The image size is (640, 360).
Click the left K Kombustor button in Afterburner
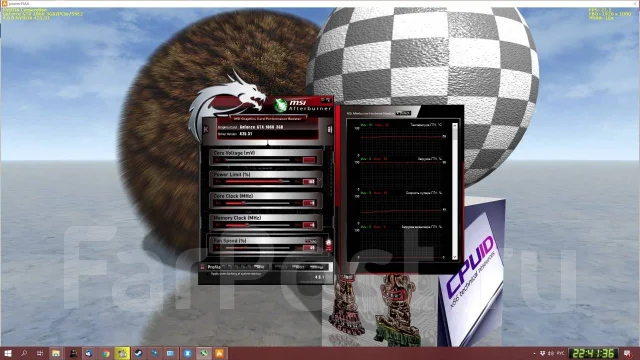[206, 129]
